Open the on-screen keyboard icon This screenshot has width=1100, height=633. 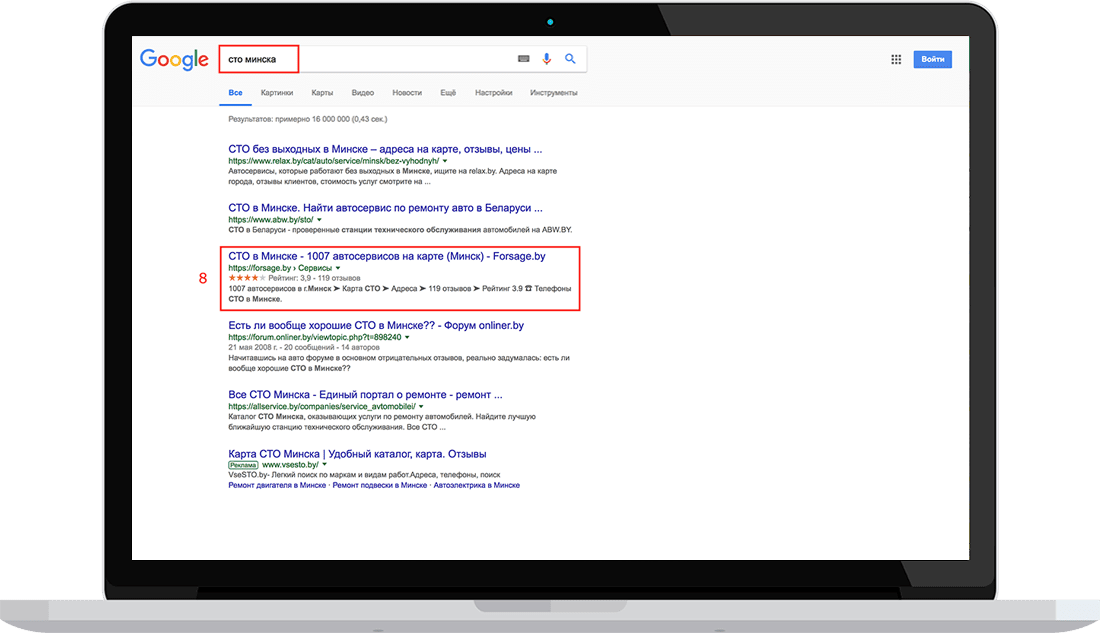tap(523, 59)
